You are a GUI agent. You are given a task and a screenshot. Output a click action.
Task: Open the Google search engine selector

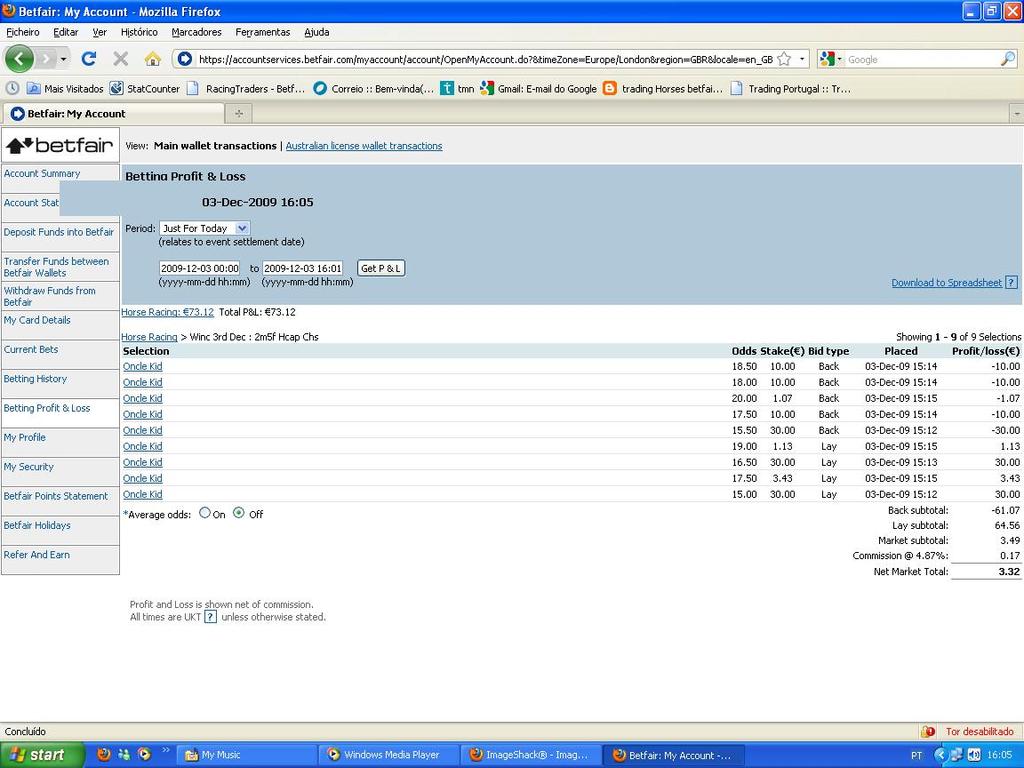tap(831, 59)
